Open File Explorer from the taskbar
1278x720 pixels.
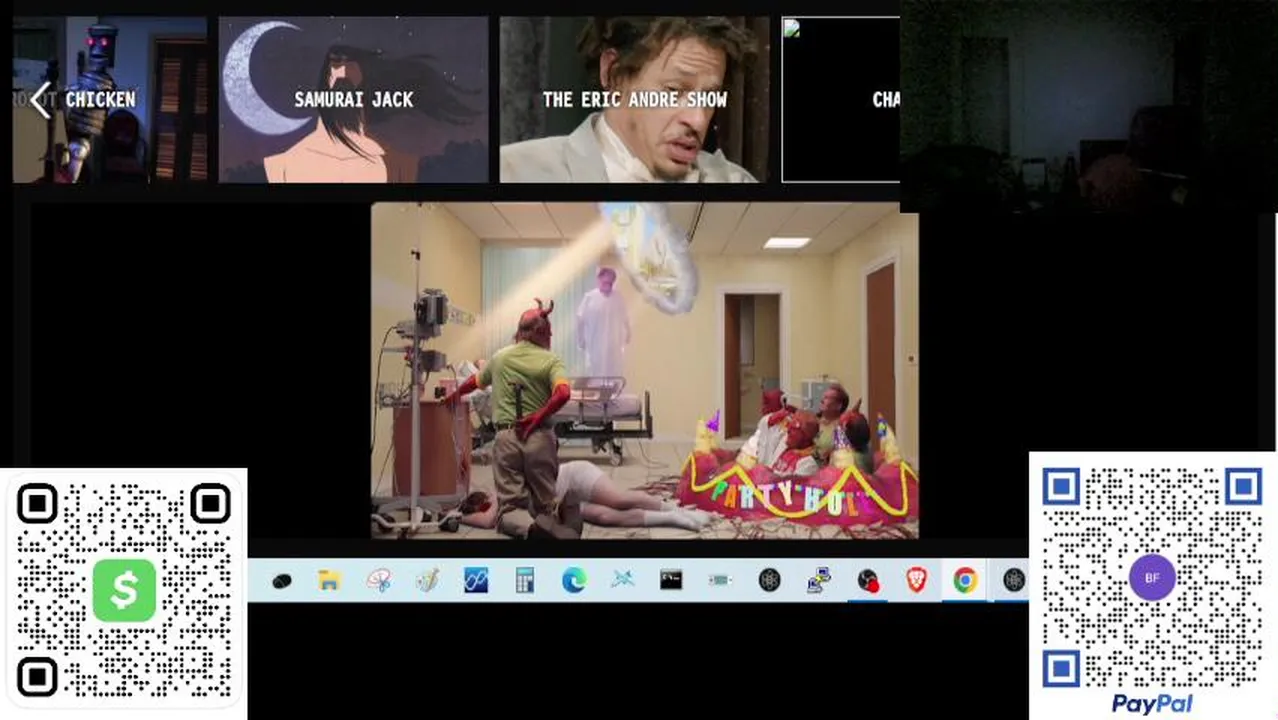[329, 580]
